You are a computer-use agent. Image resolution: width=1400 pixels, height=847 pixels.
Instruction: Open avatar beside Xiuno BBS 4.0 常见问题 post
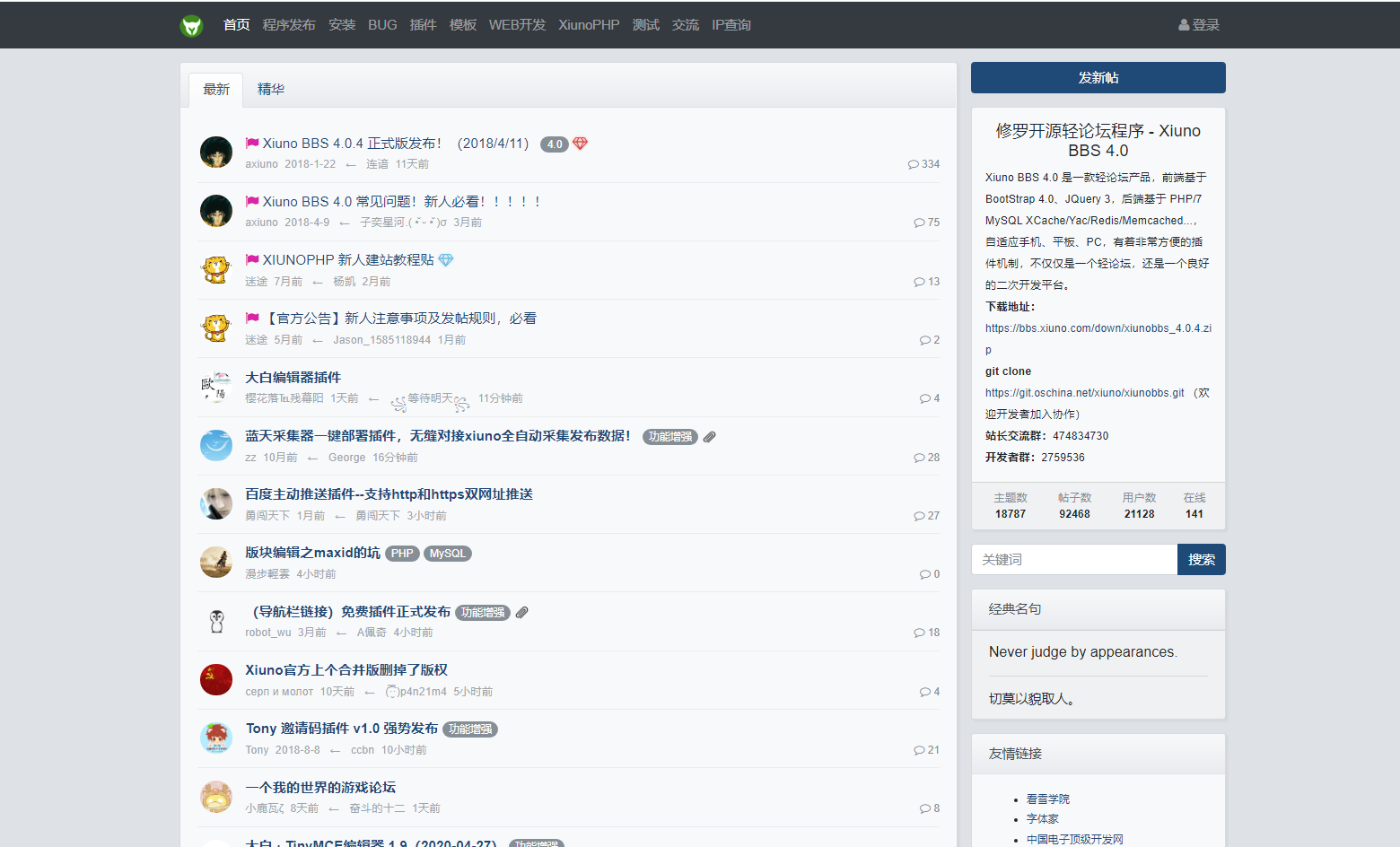point(216,211)
